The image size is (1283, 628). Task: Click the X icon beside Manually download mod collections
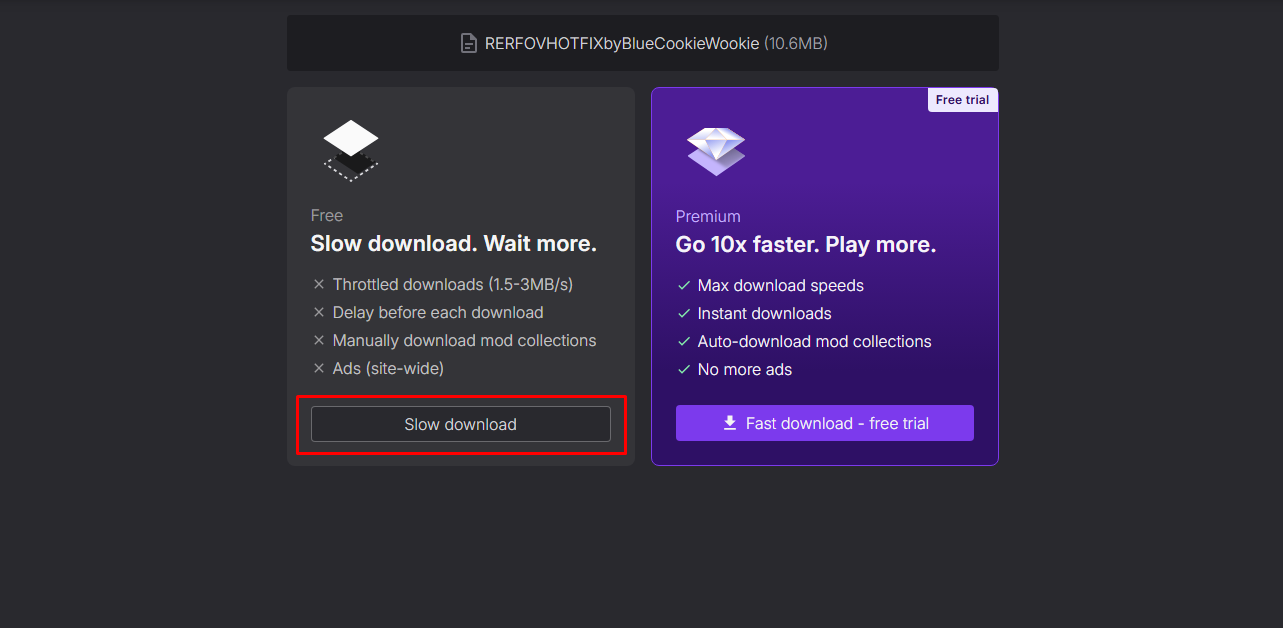pos(319,340)
